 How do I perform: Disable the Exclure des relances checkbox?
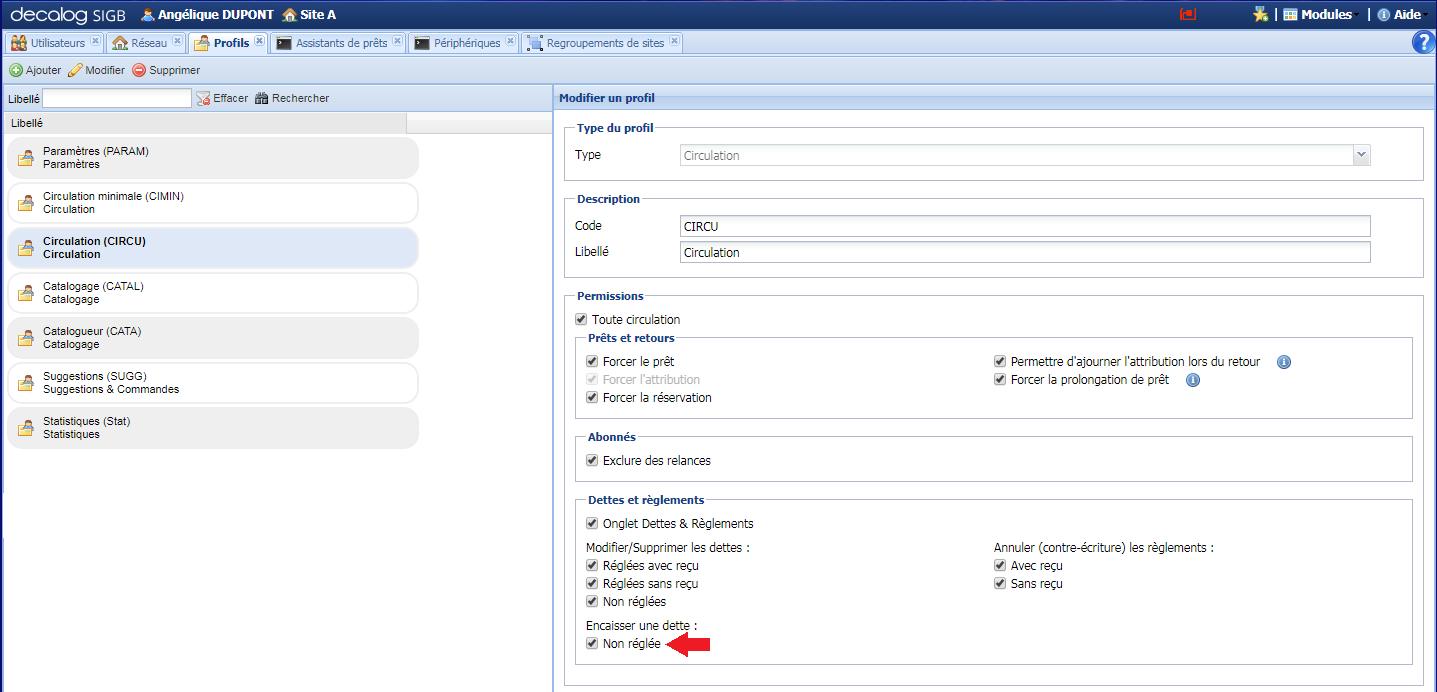[592, 461]
